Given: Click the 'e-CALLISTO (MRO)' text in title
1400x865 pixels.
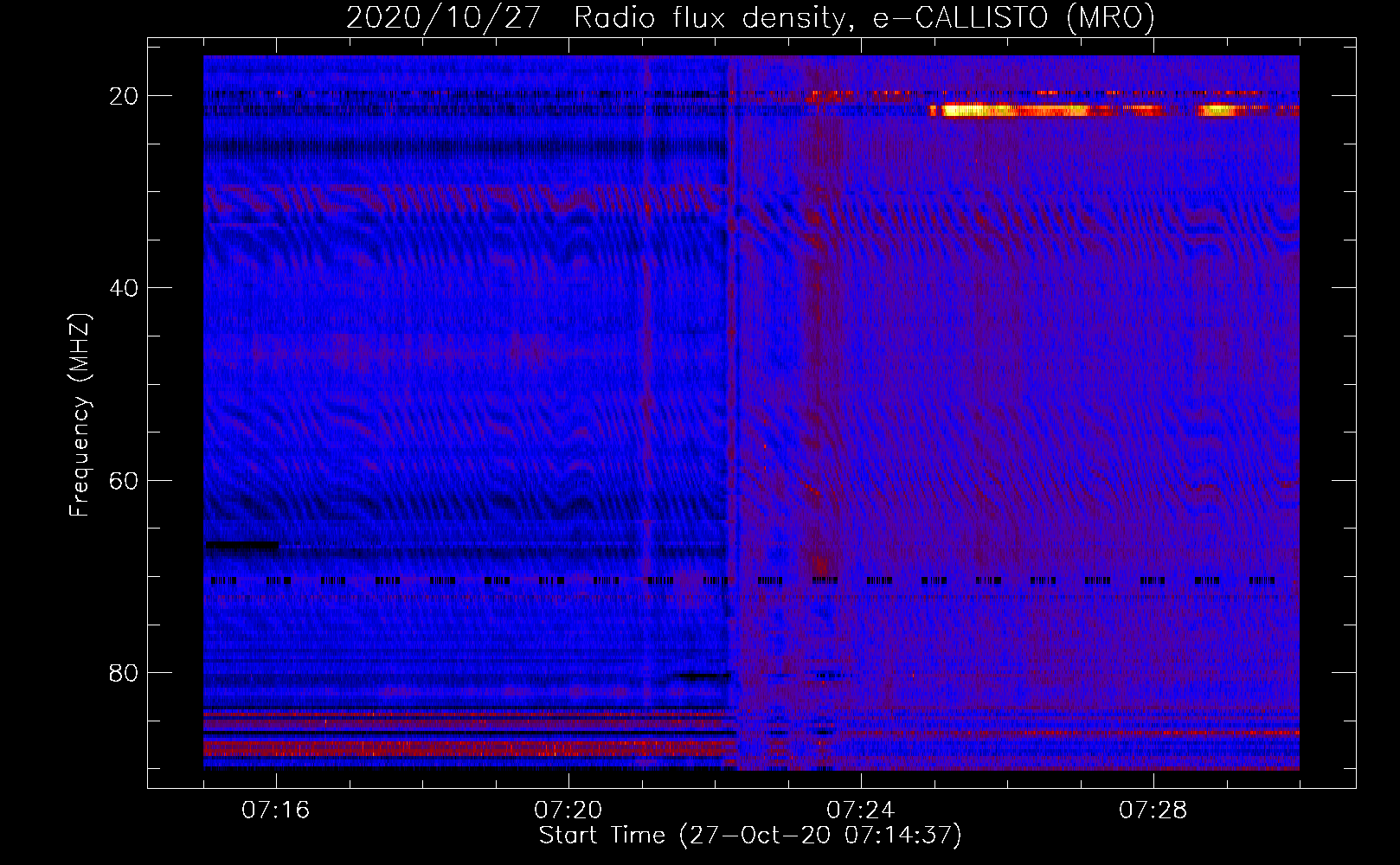Looking at the screenshot, I should click(1014, 18).
